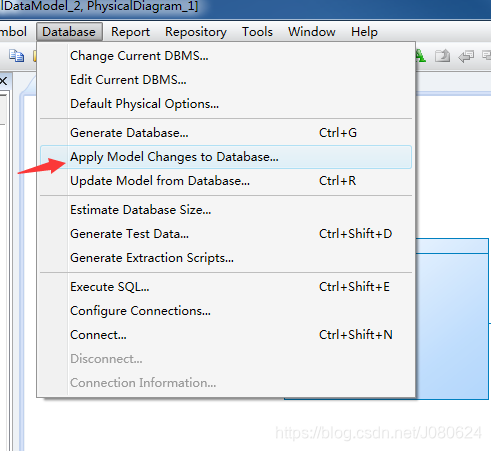
Task: Click the blue table symbol in diagram
Action: 452,318
